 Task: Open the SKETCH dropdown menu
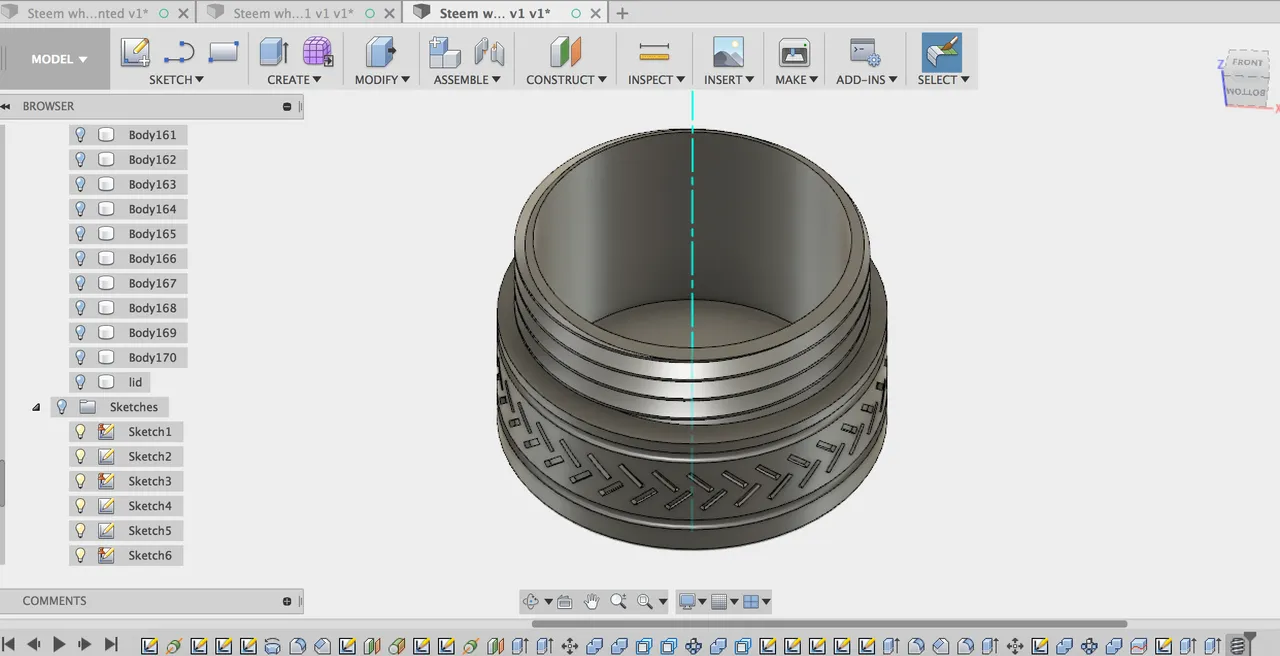point(176,80)
